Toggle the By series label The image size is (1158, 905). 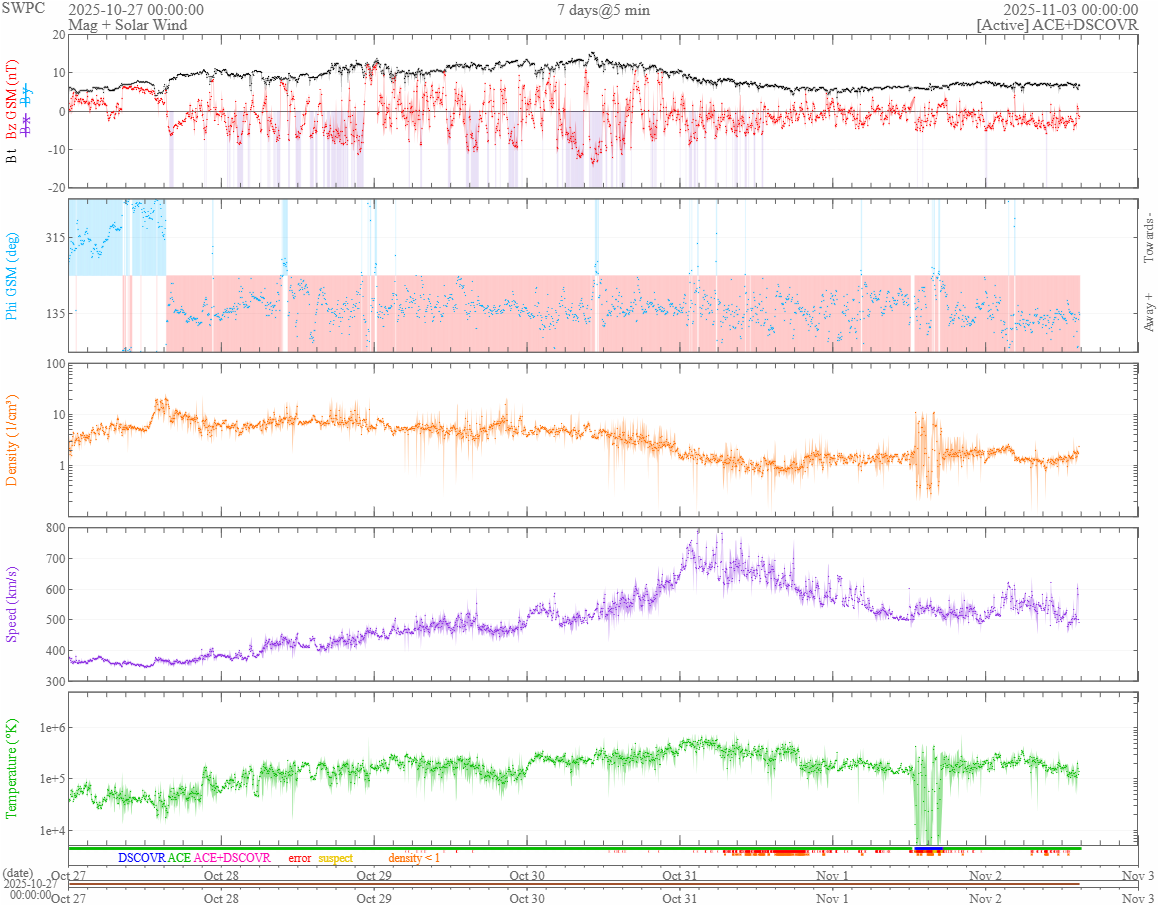27,98
